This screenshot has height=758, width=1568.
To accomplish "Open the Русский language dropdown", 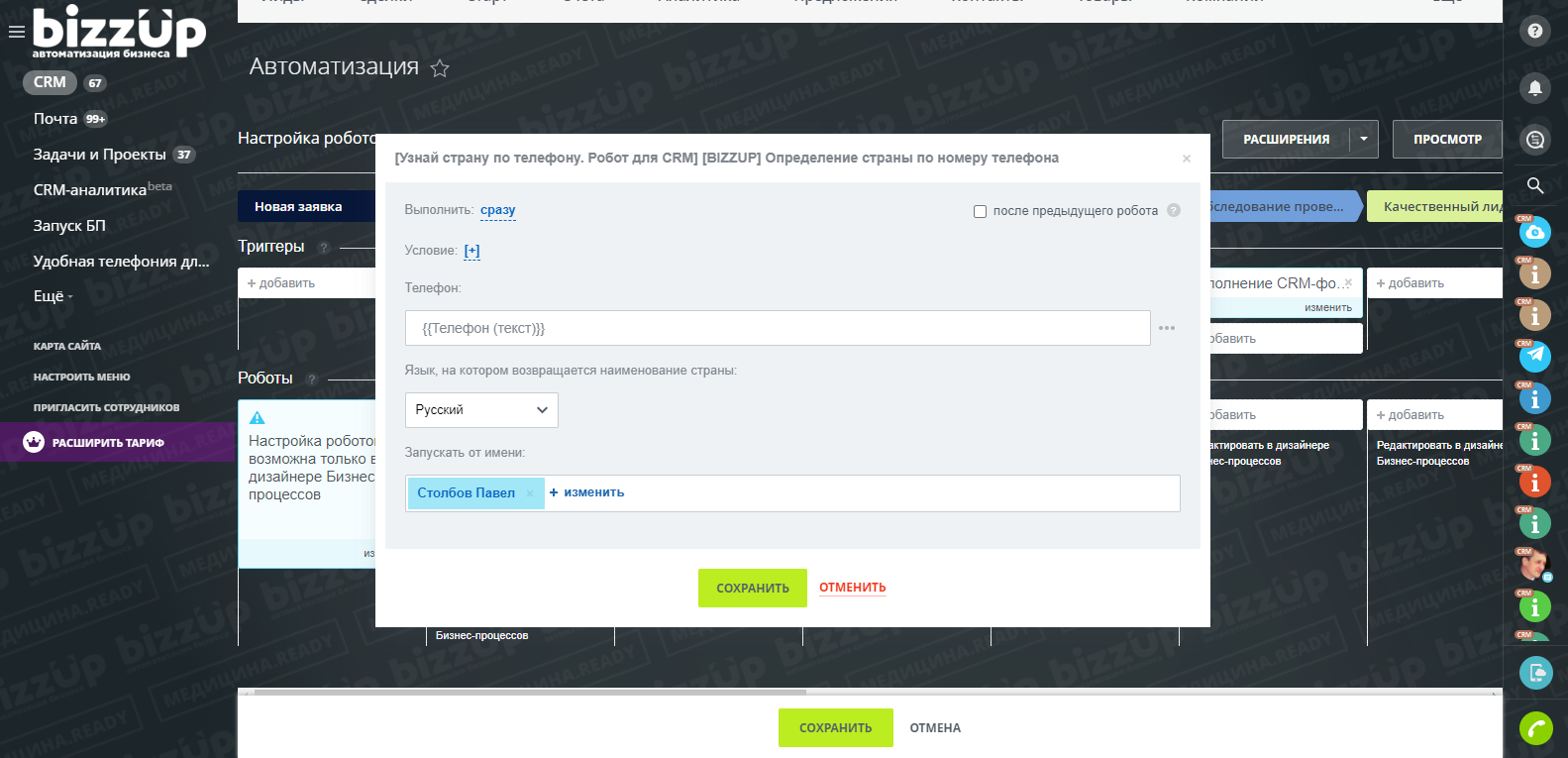I will click(x=481, y=410).
